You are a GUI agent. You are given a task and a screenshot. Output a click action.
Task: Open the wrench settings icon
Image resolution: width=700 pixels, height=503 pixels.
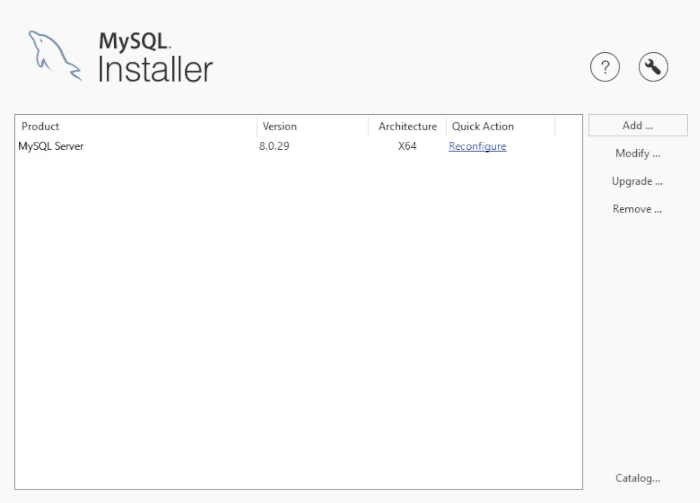[653, 67]
